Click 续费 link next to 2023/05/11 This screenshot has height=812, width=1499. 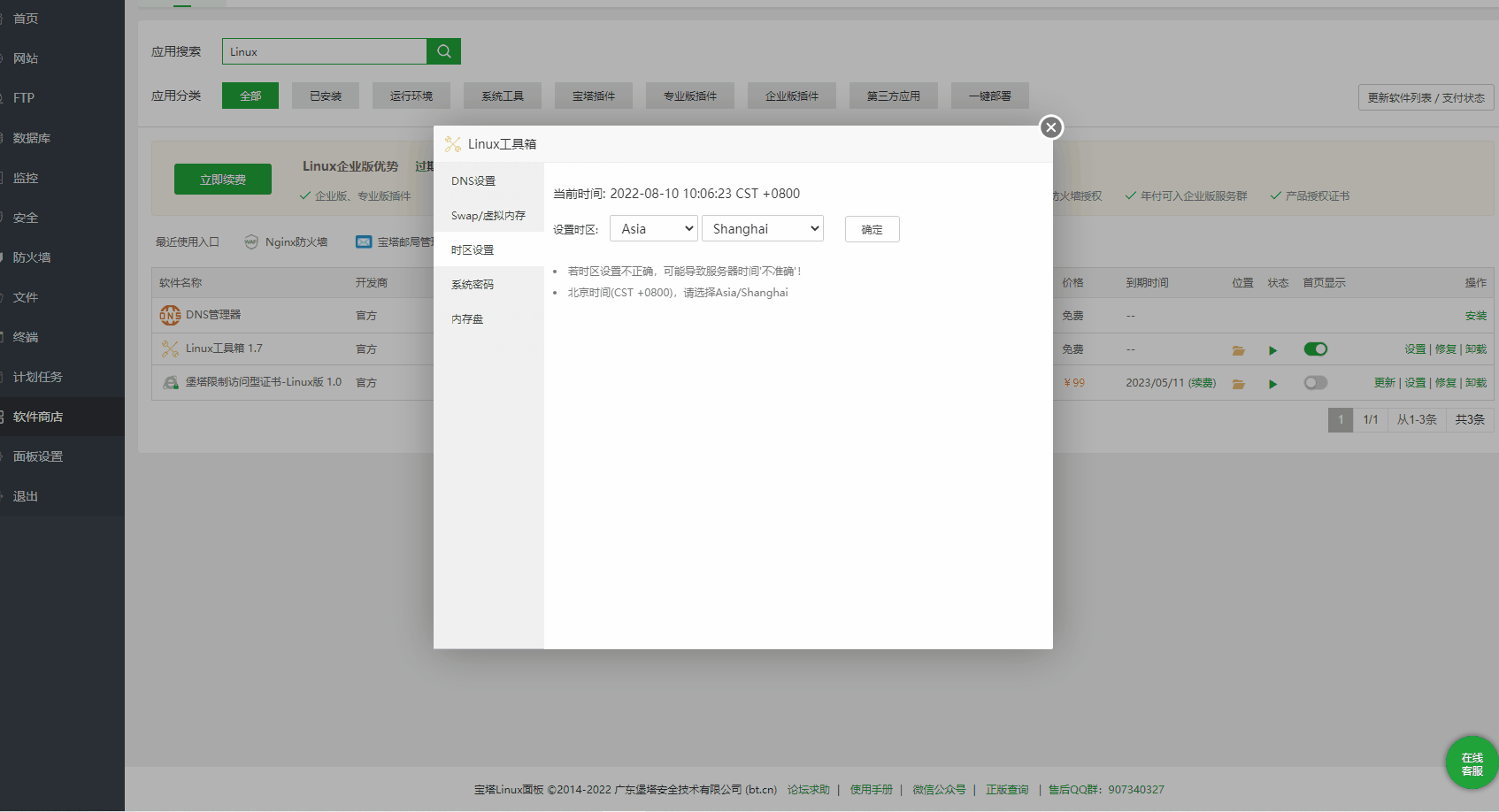pyautogui.click(x=1202, y=383)
